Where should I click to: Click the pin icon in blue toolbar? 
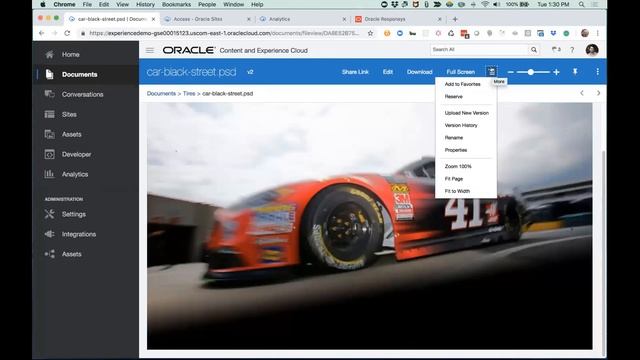[x=575, y=72]
